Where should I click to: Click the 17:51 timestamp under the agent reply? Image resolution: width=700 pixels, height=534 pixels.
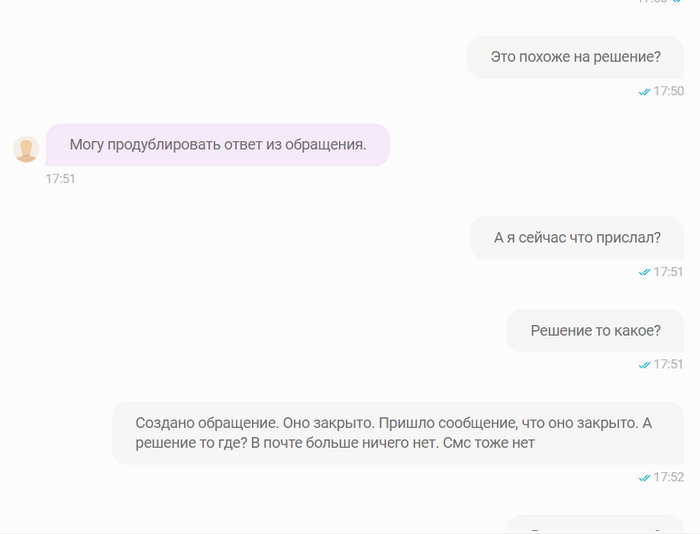(x=60, y=179)
